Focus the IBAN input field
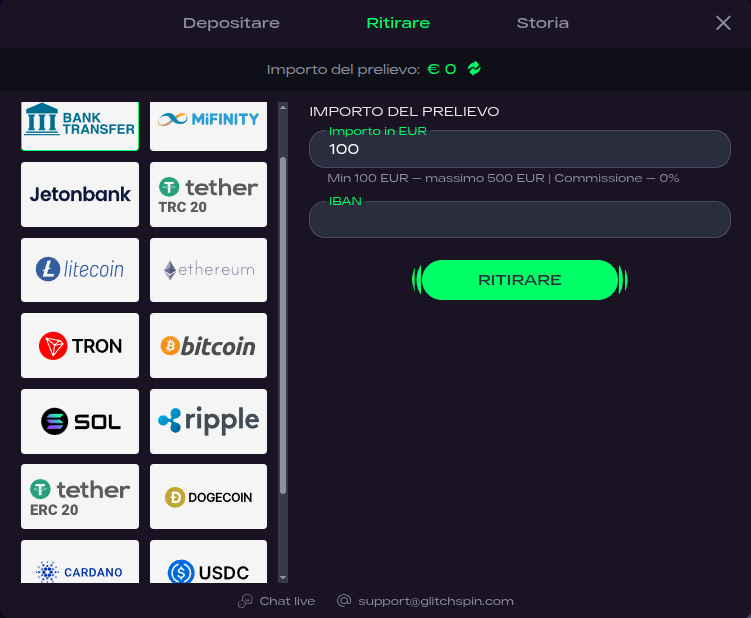 [x=519, y=221]
